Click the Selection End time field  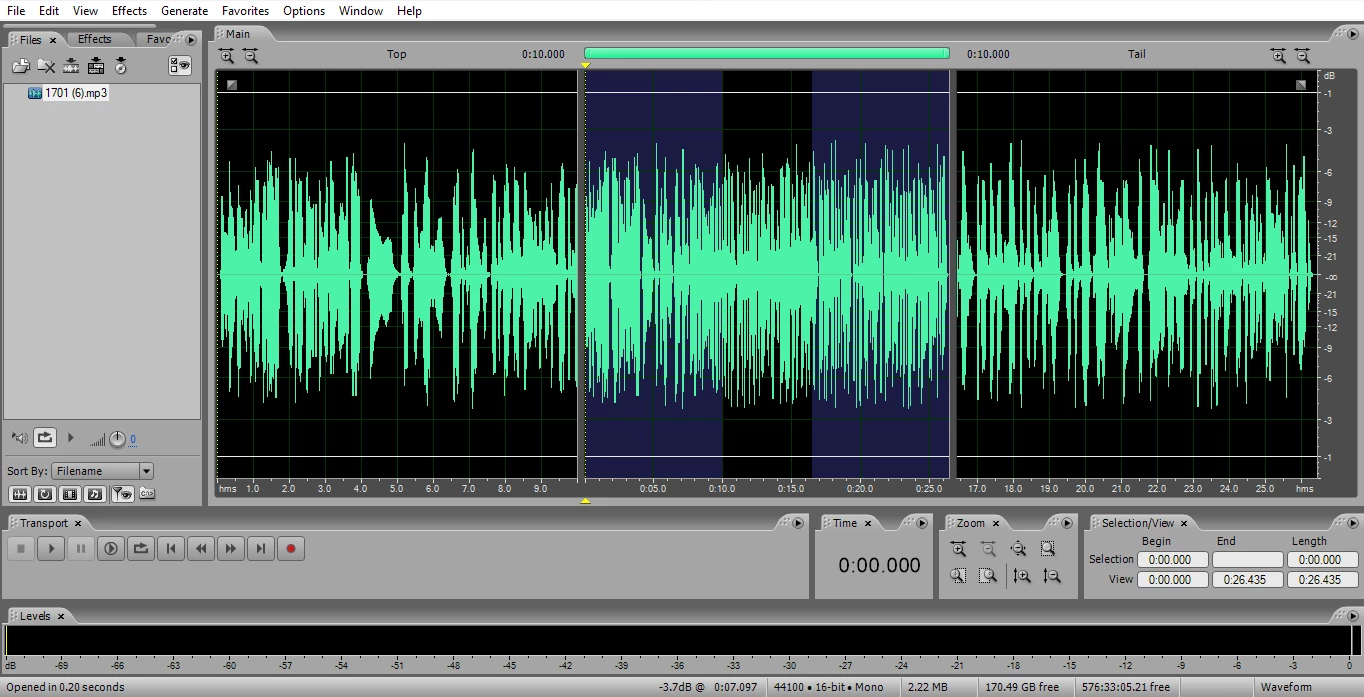[1247, 560]
